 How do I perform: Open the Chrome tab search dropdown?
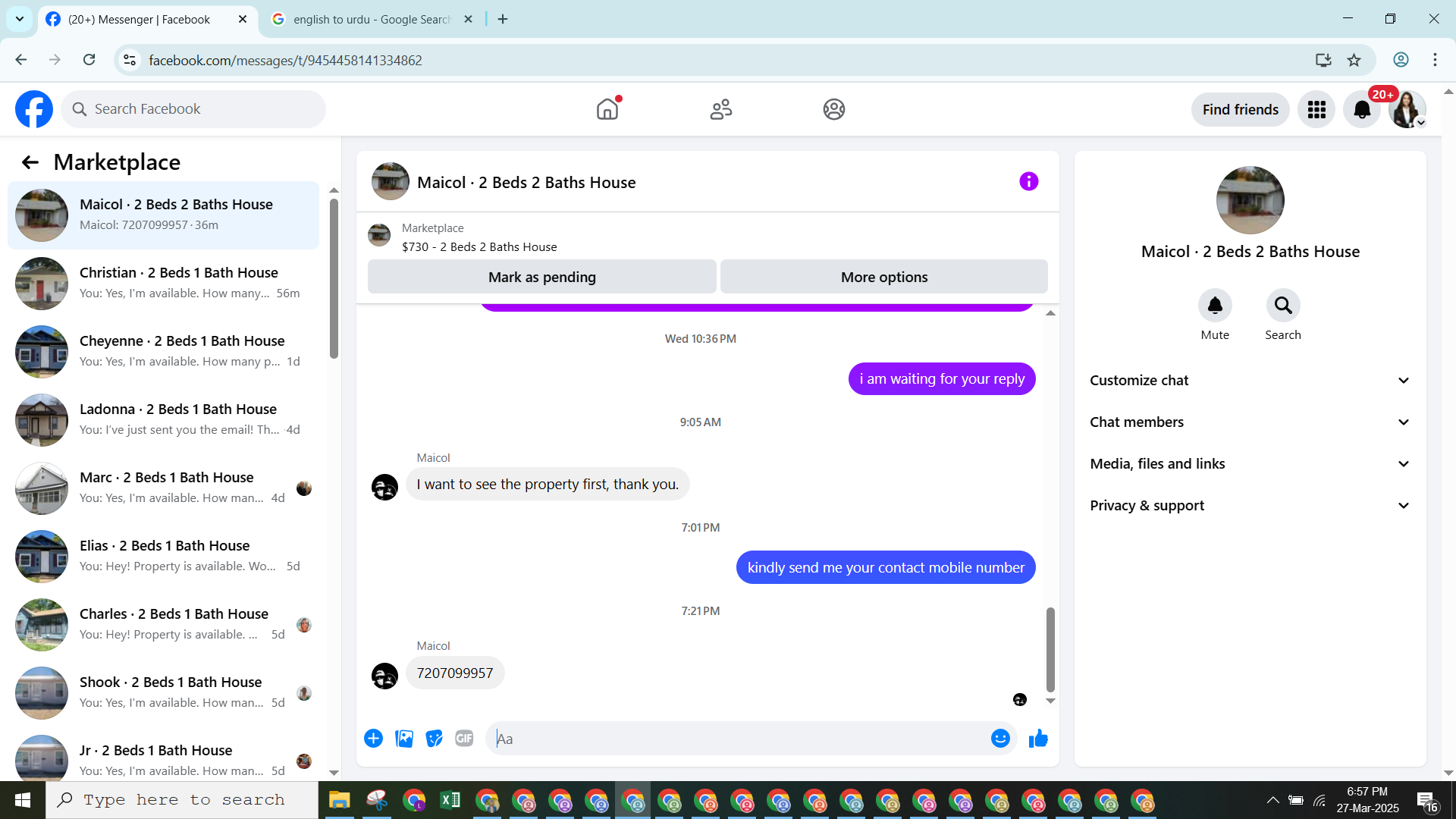coord(20,19)
